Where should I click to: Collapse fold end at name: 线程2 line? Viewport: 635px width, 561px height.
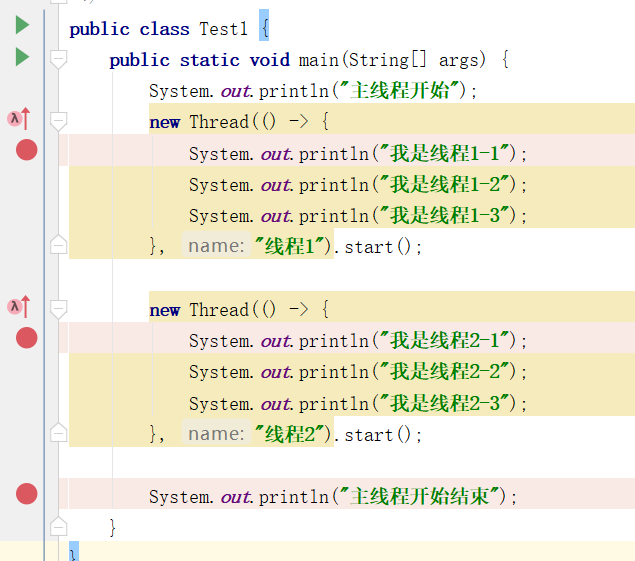(x=58, y=432)
